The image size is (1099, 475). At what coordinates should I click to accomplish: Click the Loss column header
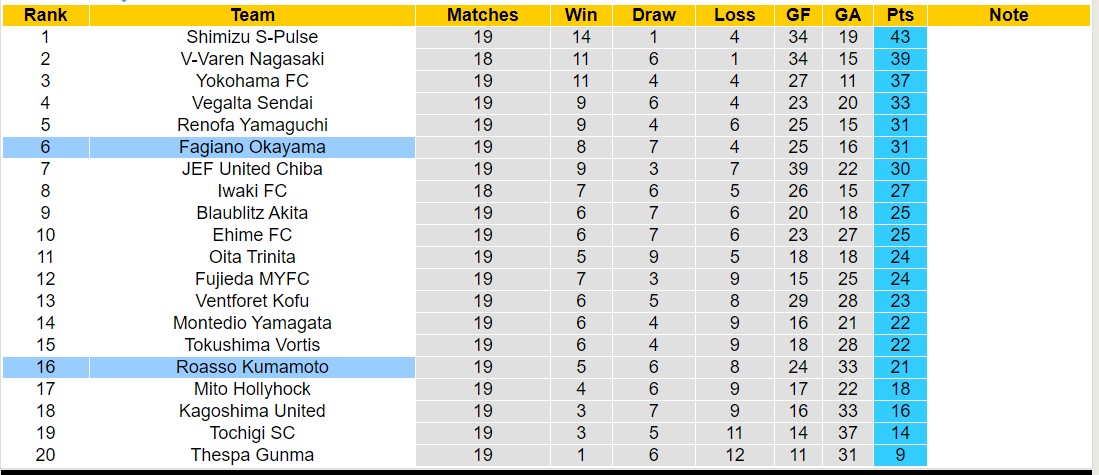[735, 15]
